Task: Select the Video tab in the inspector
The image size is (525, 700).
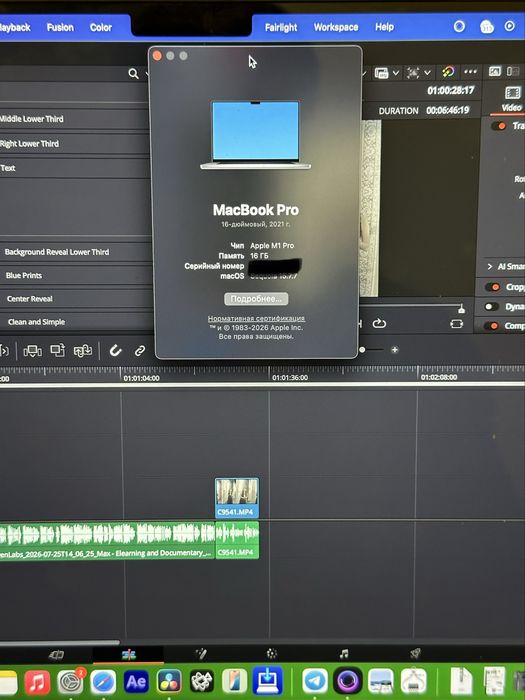Action: click(x=512, y=99)
